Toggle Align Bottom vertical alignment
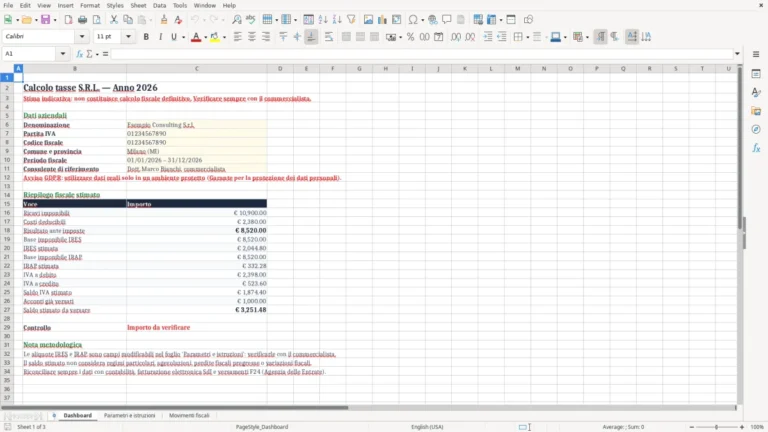This screenshot has width=768, height=432. 312,37
